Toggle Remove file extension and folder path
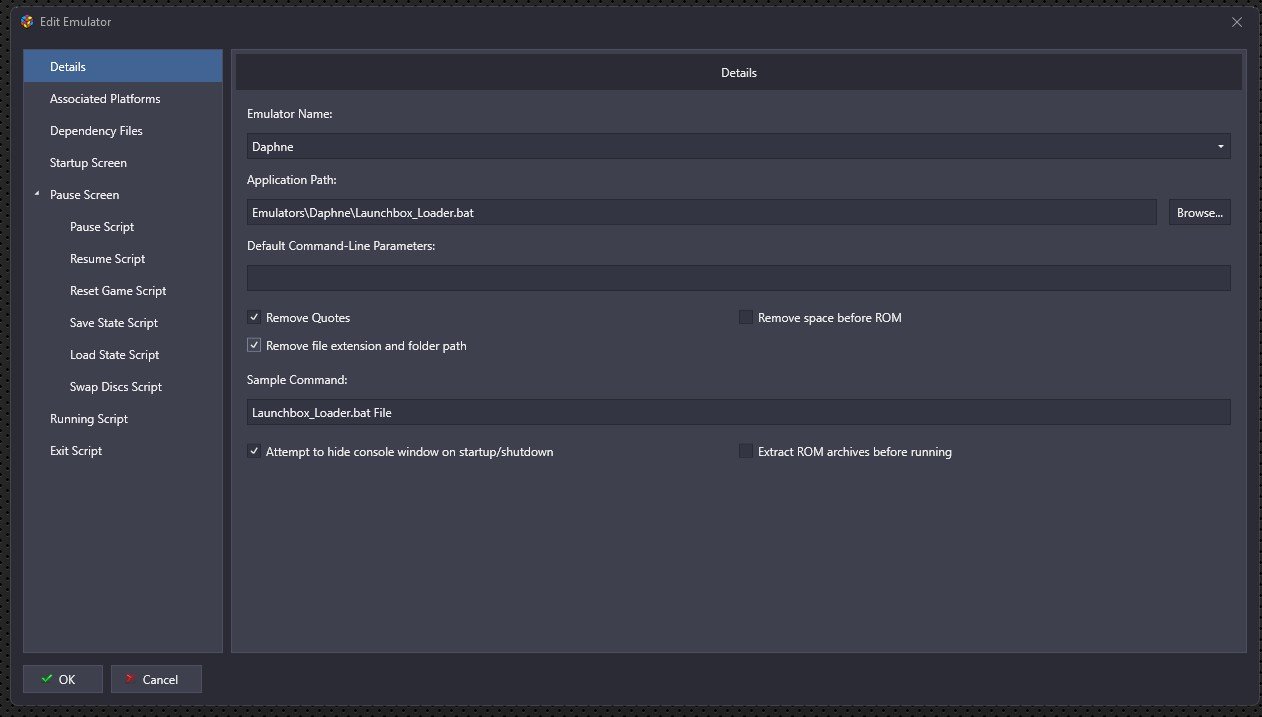The width and height of the screenshot is (1262, 717). point(254,346)
